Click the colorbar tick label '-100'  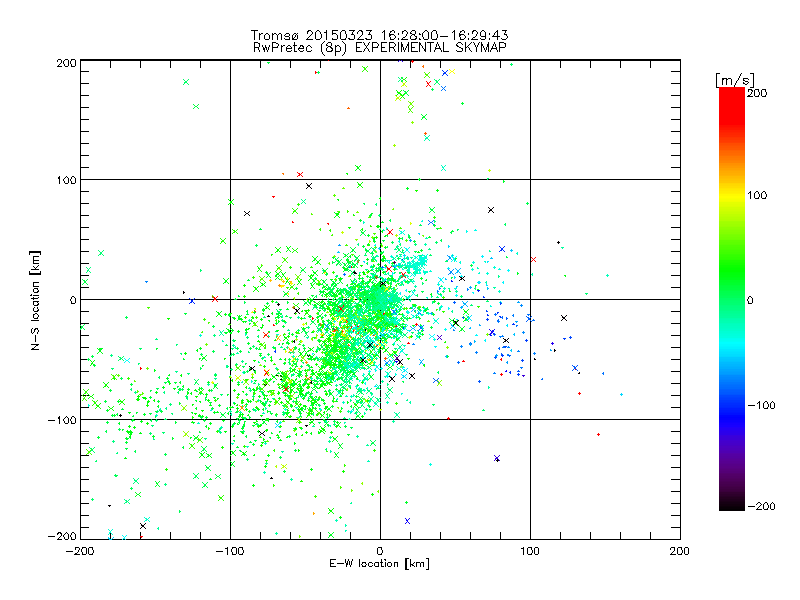[x=761, y=406]
